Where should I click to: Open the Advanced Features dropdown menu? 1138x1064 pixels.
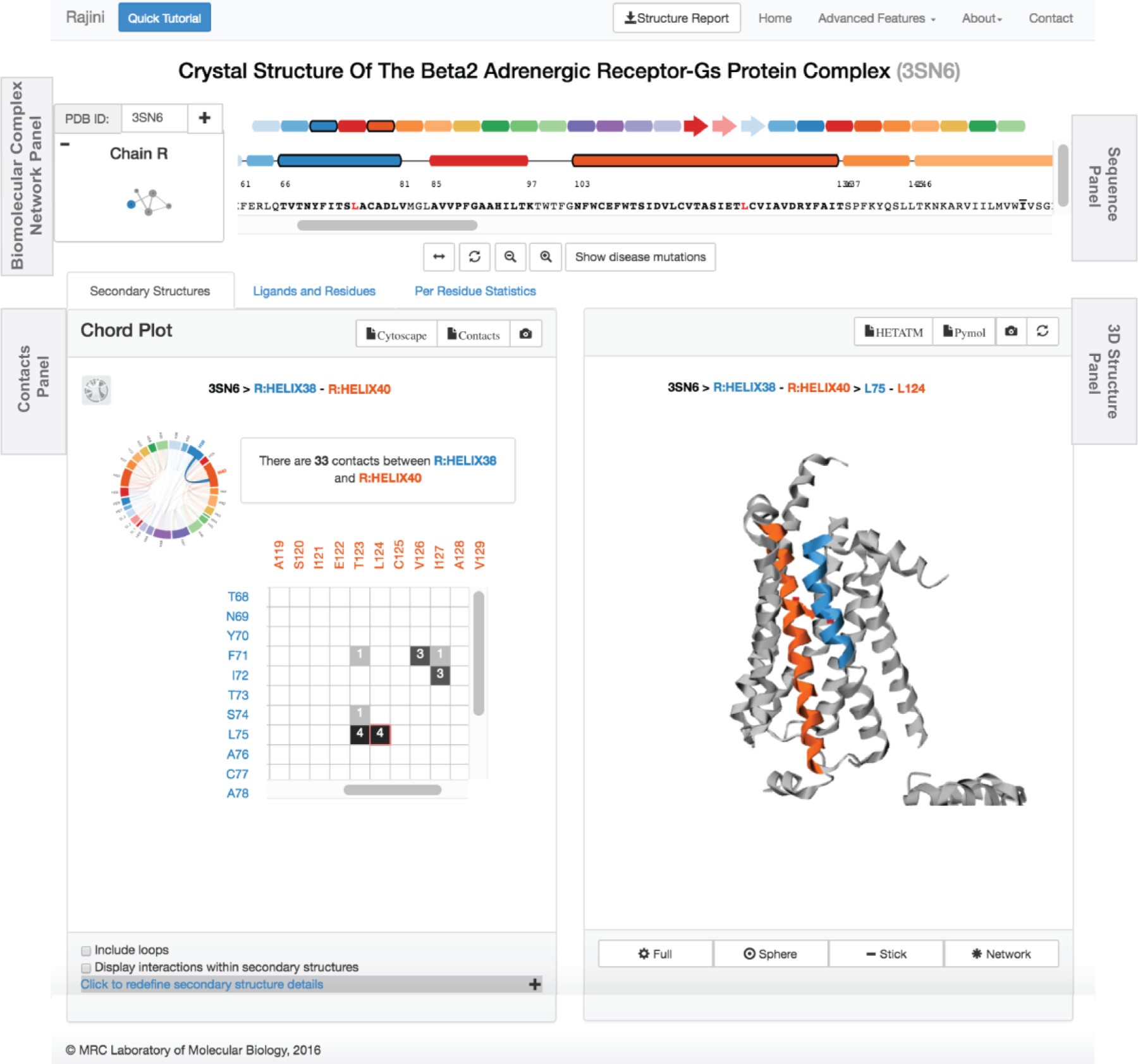coord(876,18)
